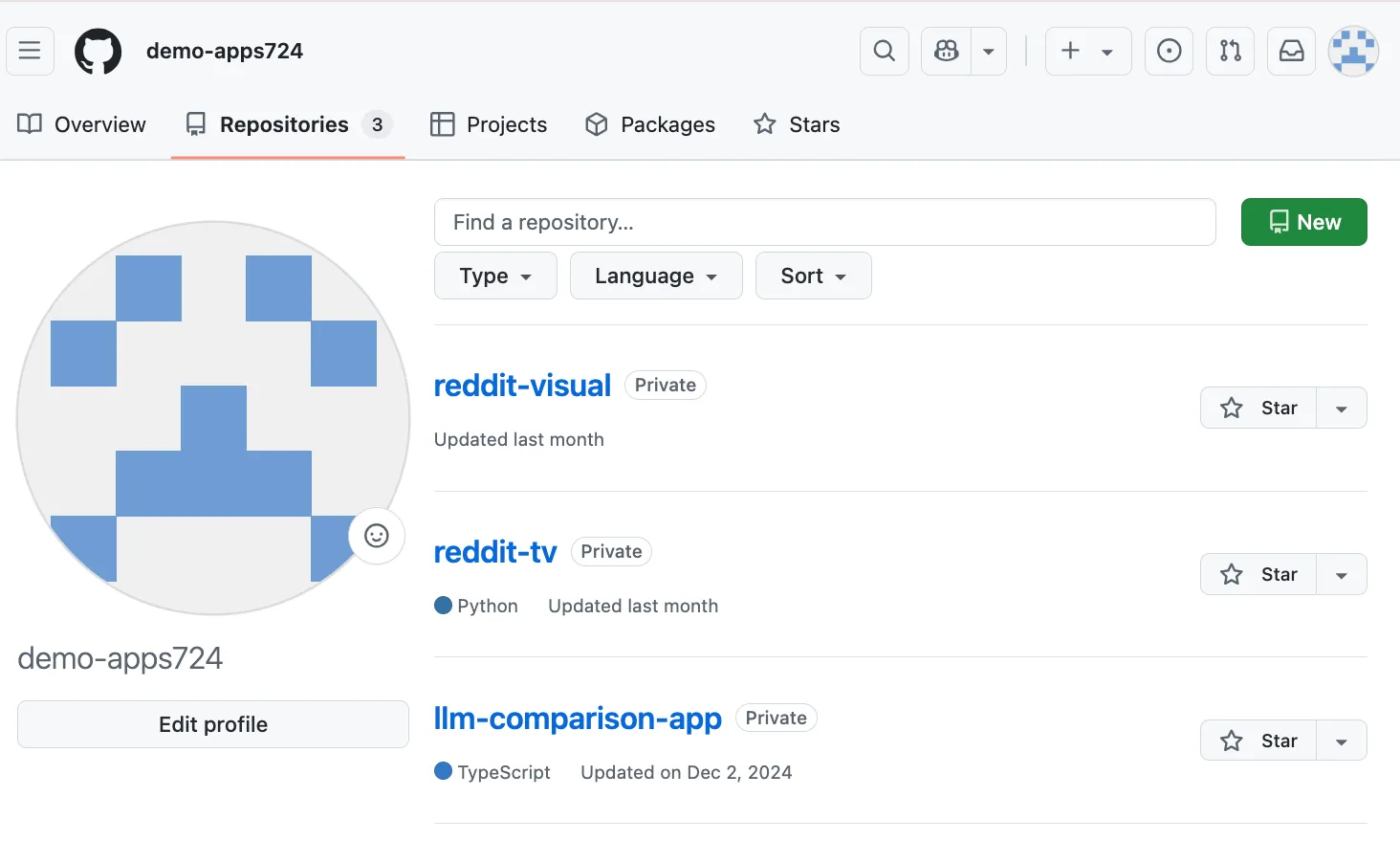
Task: Open the GitHub search icon
Action: pyautogui.click(x=883, y=51)
